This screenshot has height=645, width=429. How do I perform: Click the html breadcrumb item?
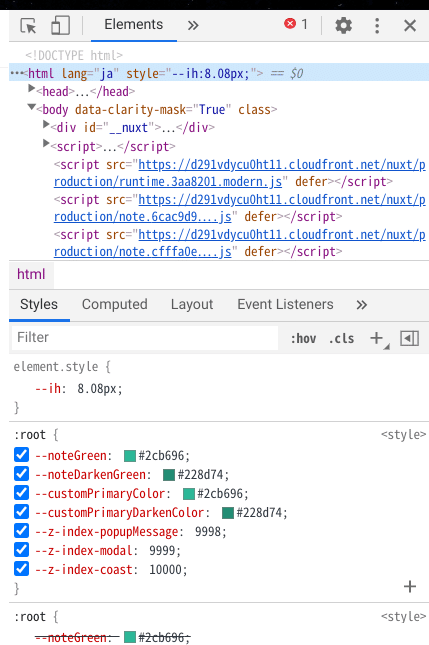pyautogui.click(x=31, y=274)
